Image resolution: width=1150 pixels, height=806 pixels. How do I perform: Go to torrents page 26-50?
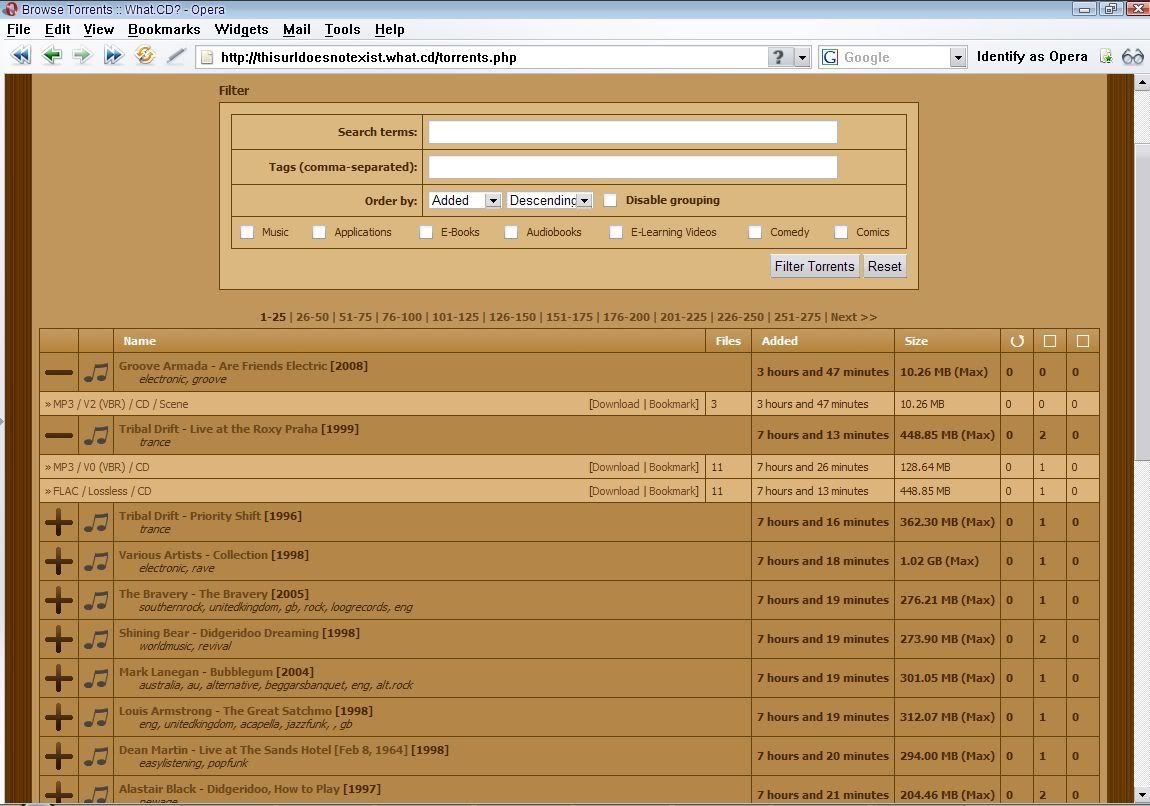tap(312, 317)
